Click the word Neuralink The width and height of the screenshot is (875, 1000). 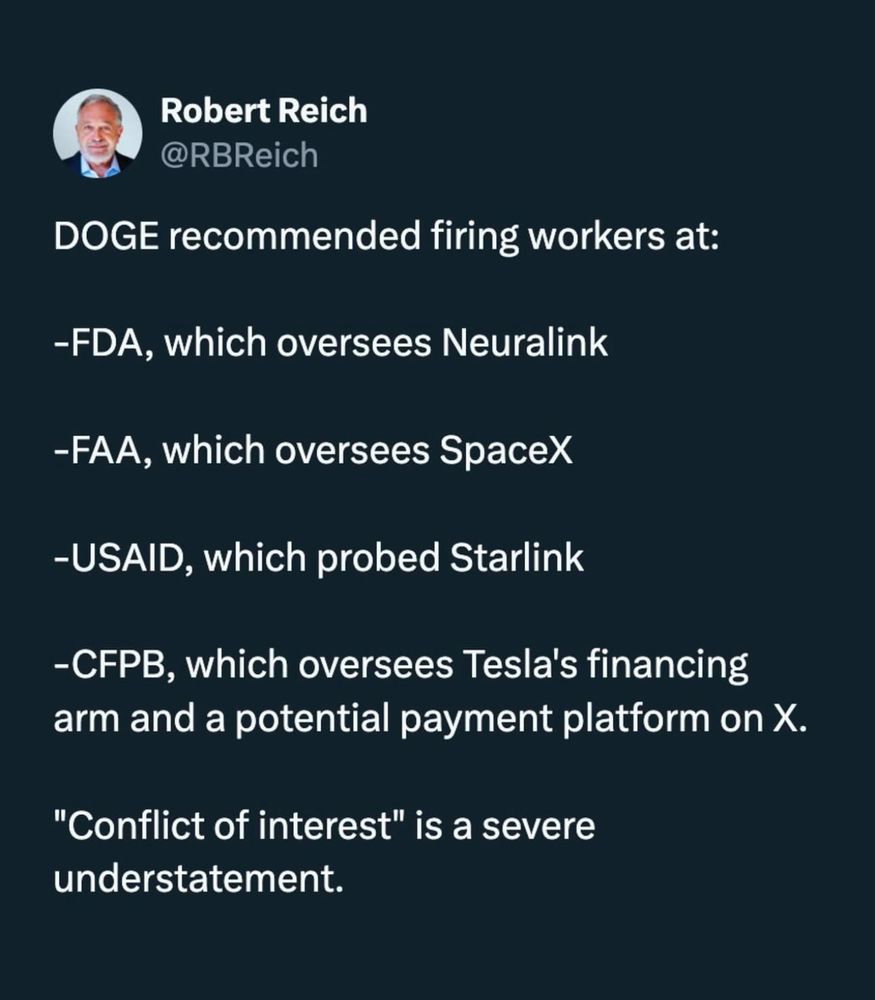524,342
